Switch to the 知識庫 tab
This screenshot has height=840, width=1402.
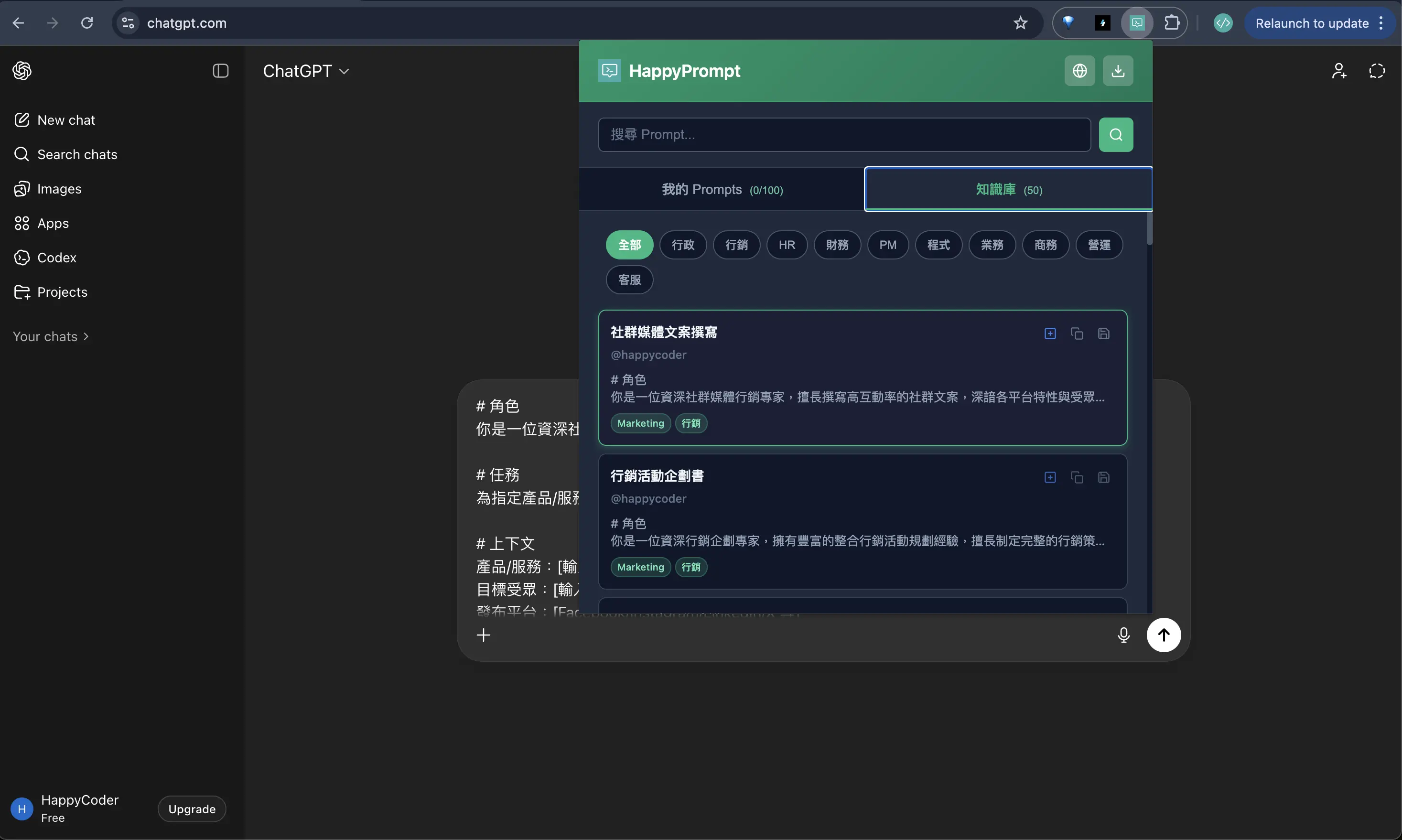[x=1007, y=189]
